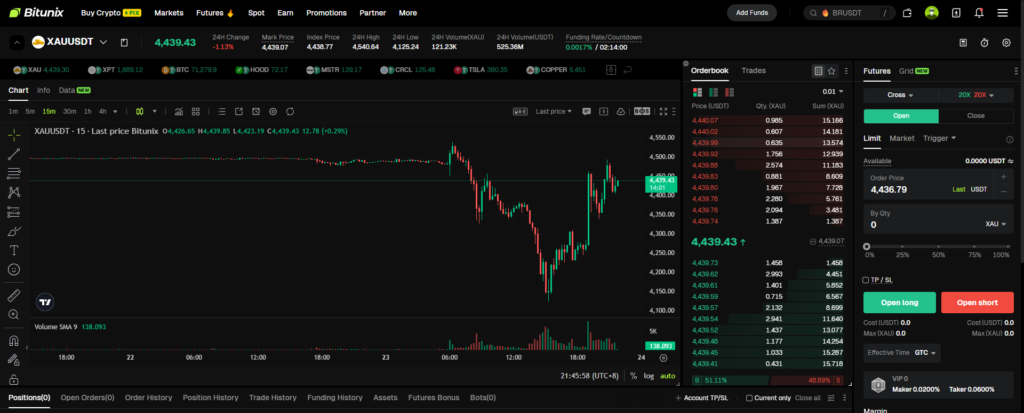Click the quantity percentage slider handle

867,246
